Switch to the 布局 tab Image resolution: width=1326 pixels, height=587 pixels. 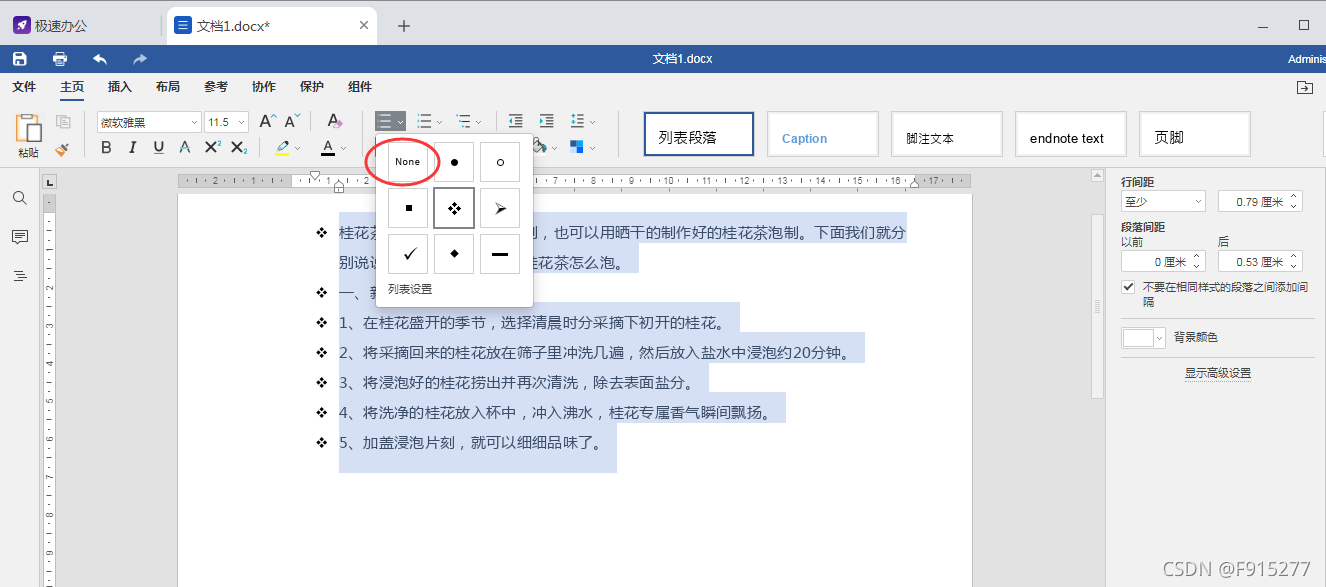168,87
